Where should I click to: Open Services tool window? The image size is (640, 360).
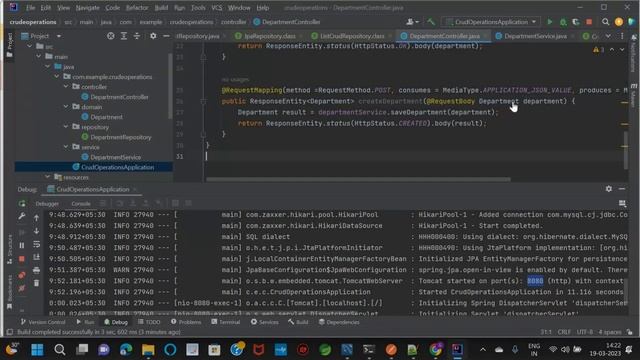[x=264, y=322]
